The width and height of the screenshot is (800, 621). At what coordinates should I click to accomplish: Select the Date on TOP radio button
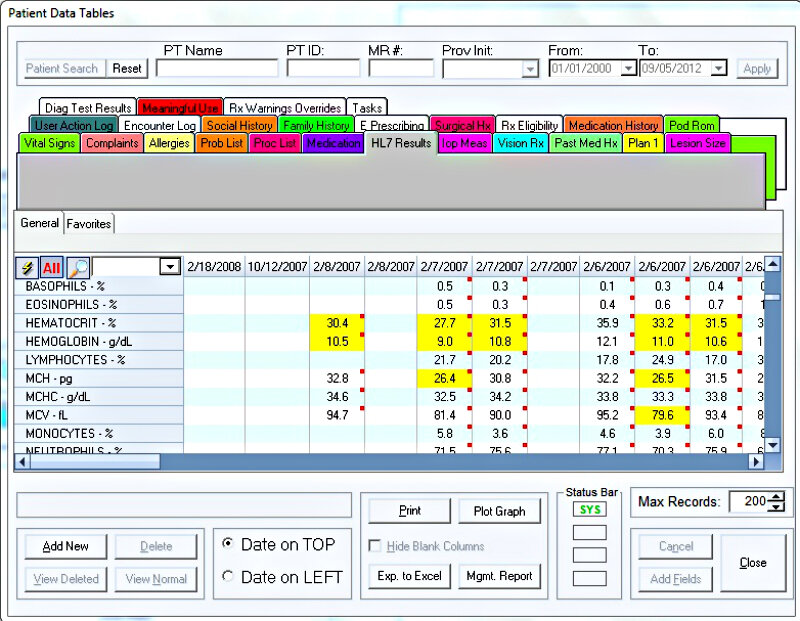pyautogui.click(x=228, y=544)
